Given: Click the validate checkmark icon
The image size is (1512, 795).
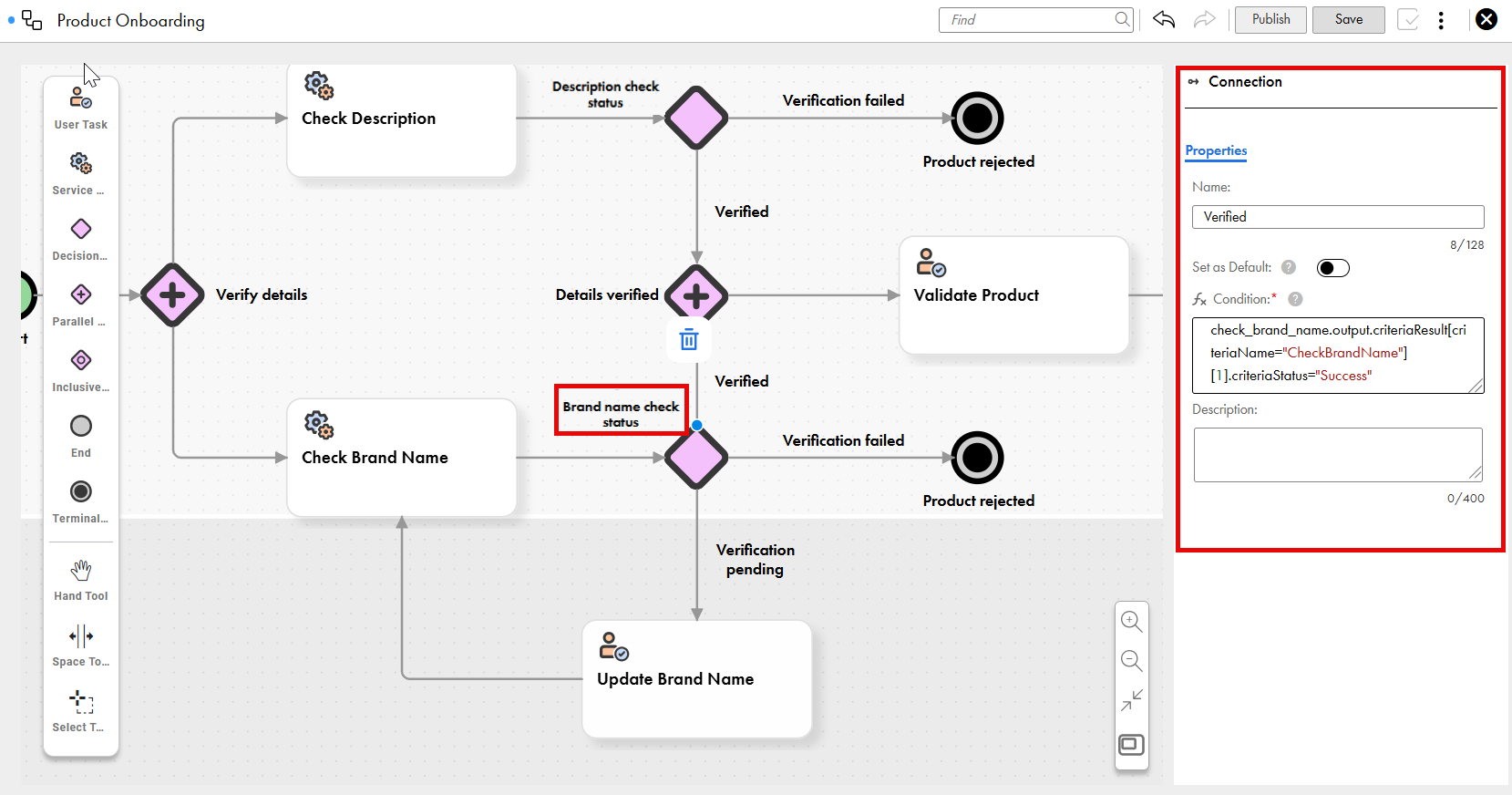Looking at the screenshot, I should 1408,19.
